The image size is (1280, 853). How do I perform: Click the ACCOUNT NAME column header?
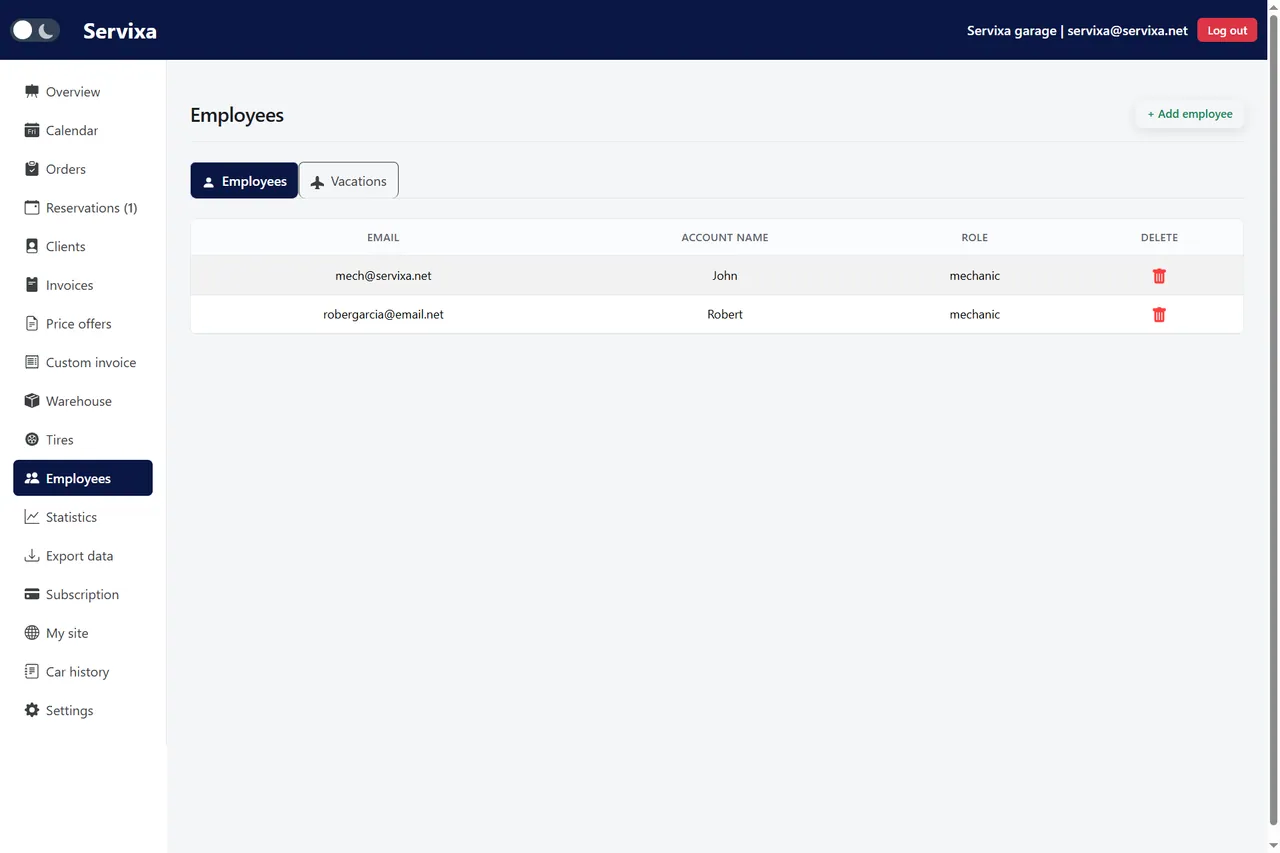725,238
